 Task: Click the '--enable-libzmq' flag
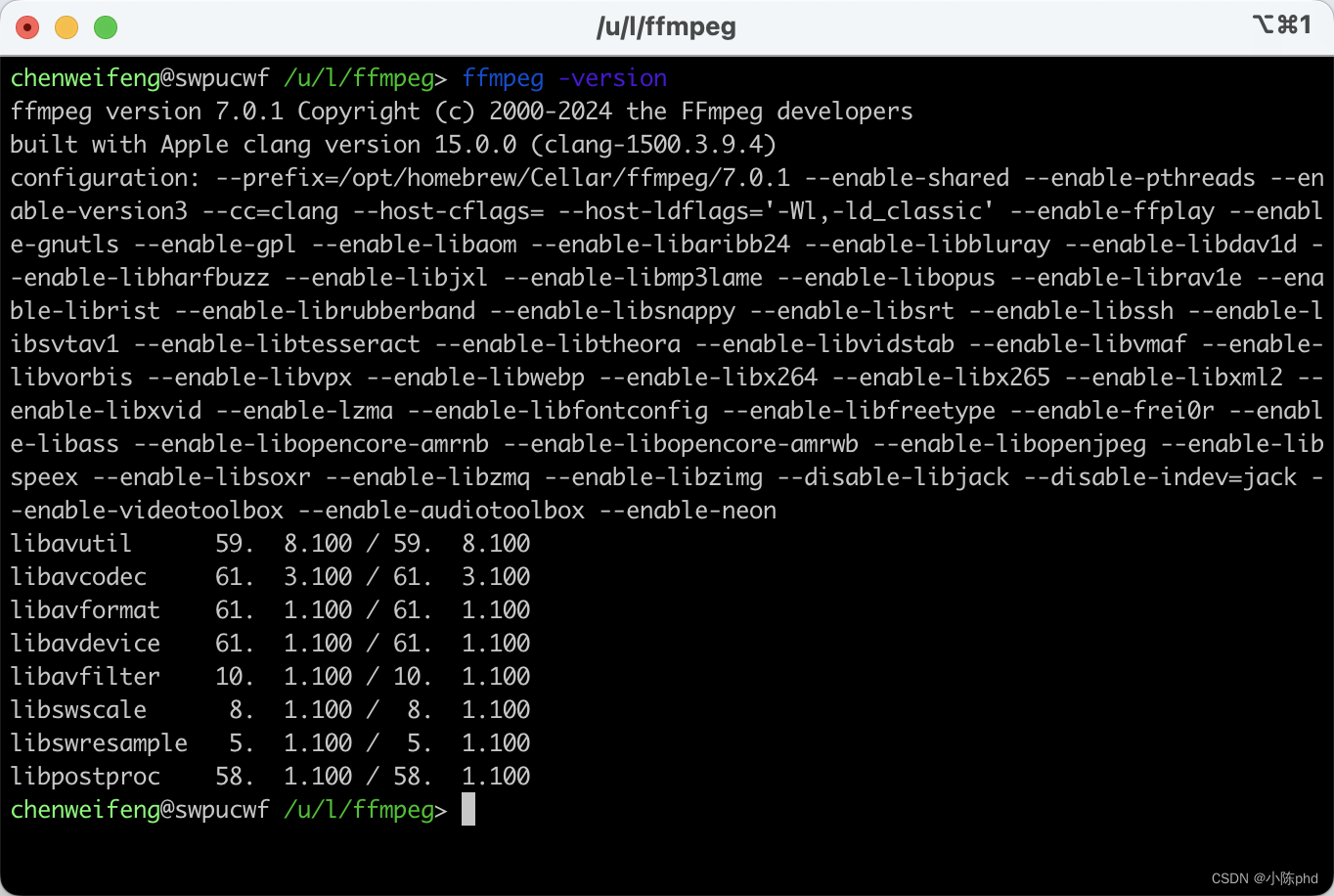427,477
